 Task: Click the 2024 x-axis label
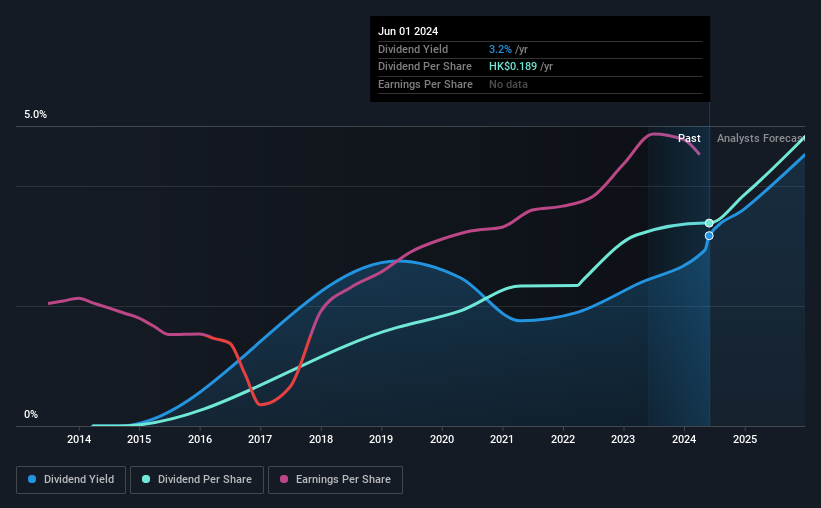point(684,439)
